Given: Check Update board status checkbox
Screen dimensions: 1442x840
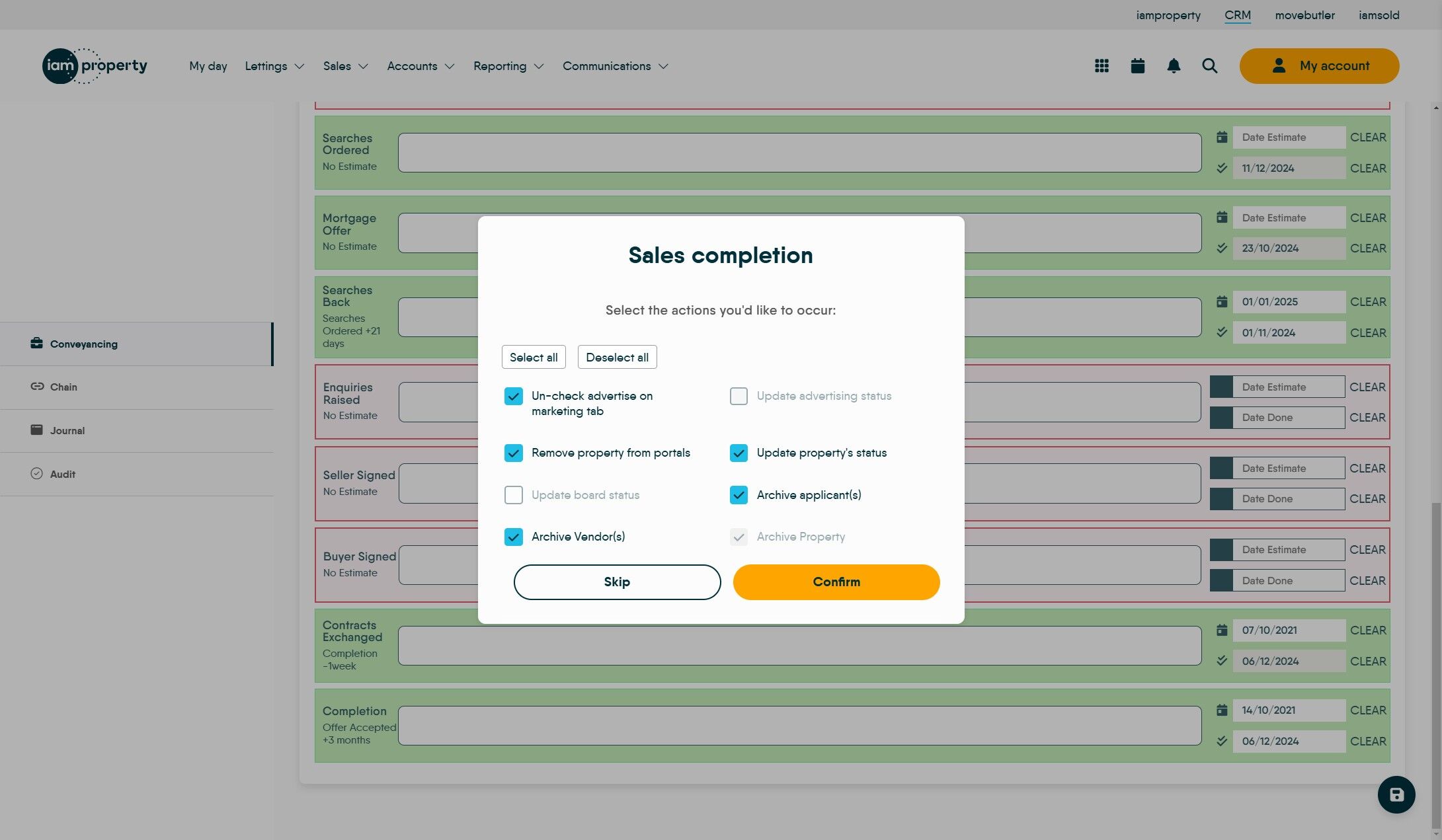Looking at the screenshot, I should click(x=514, y=495).
